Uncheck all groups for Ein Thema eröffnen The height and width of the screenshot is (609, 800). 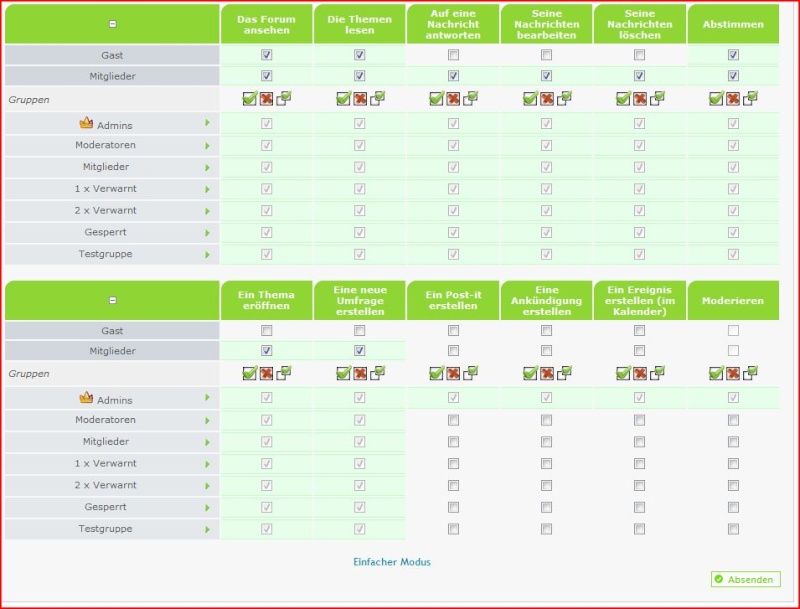266,373
